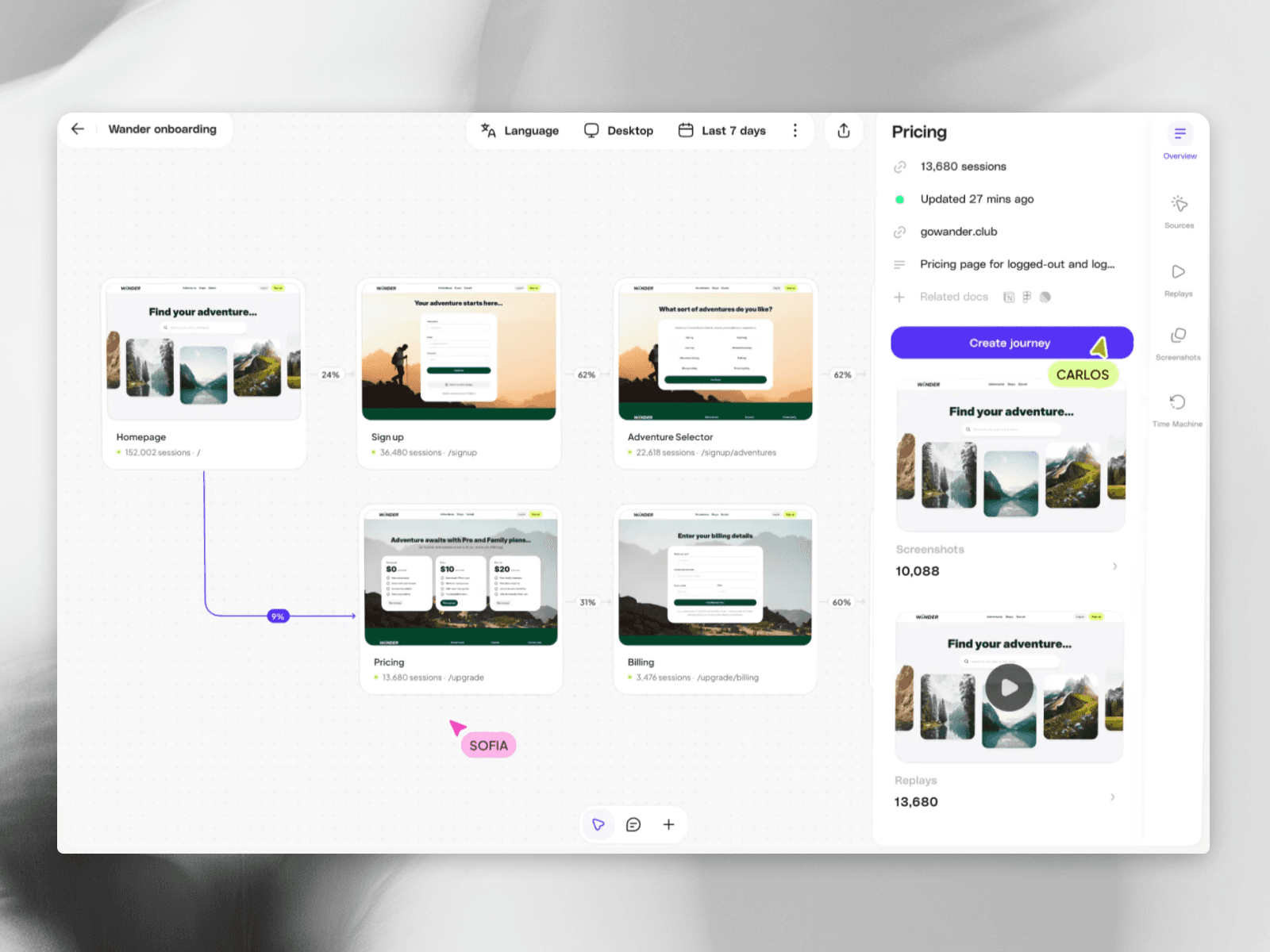Click the plus add tool
This screenshot has height=952, width=1270.
668,824
